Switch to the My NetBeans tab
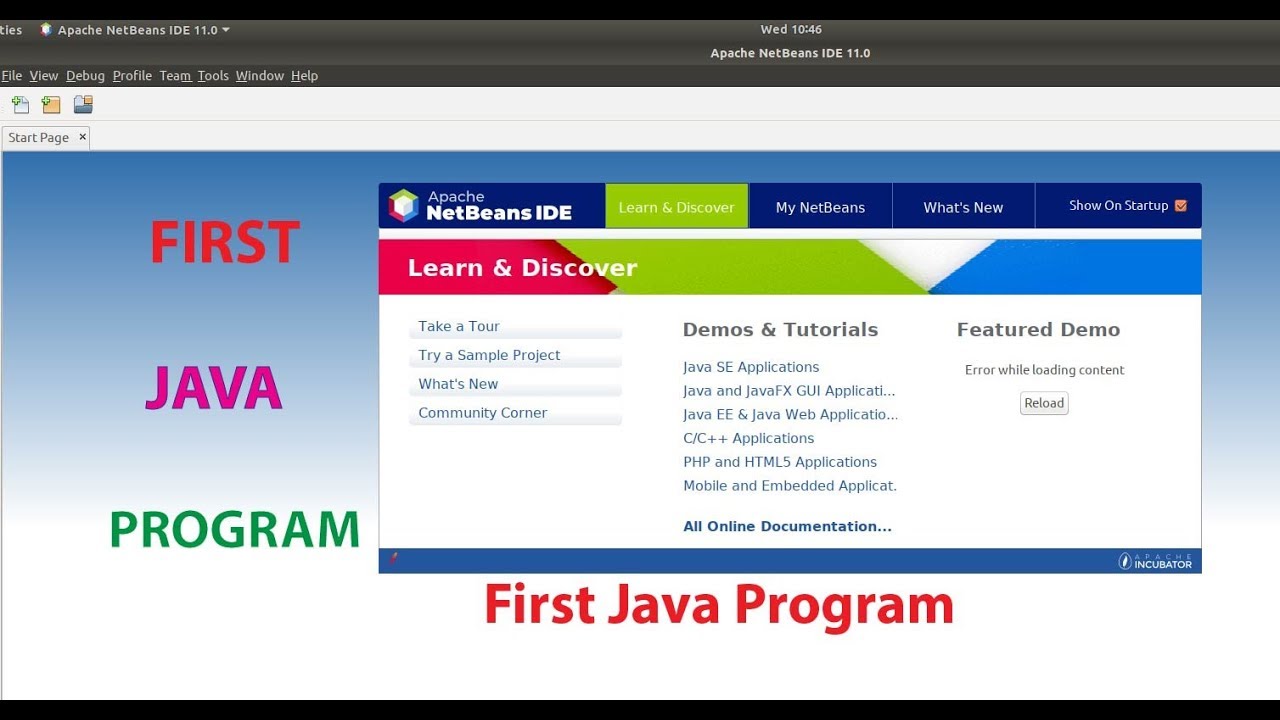Image resolution: width=1280 pixels, height=720 pixels. (820, 207)
